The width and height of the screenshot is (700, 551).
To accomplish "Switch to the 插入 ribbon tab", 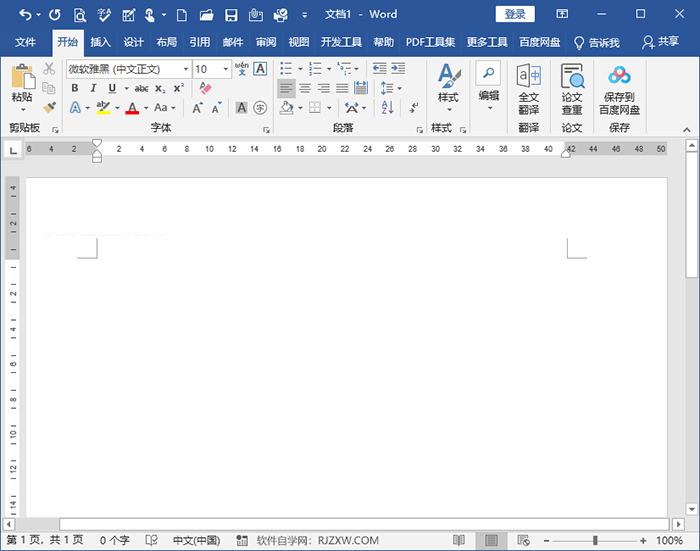I will click(x=100, y=43).
